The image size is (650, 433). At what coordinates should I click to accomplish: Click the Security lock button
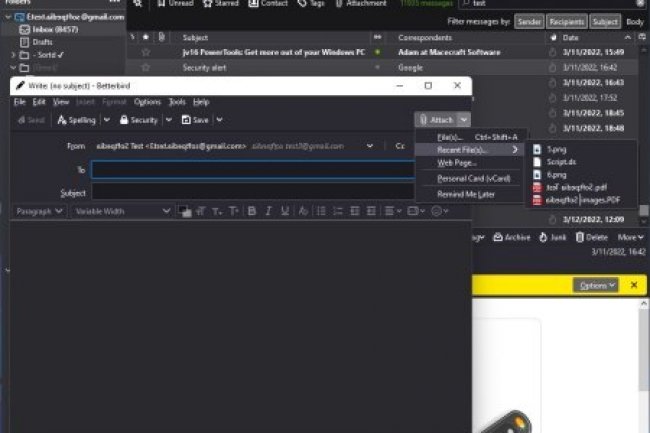tap(139, 120)
